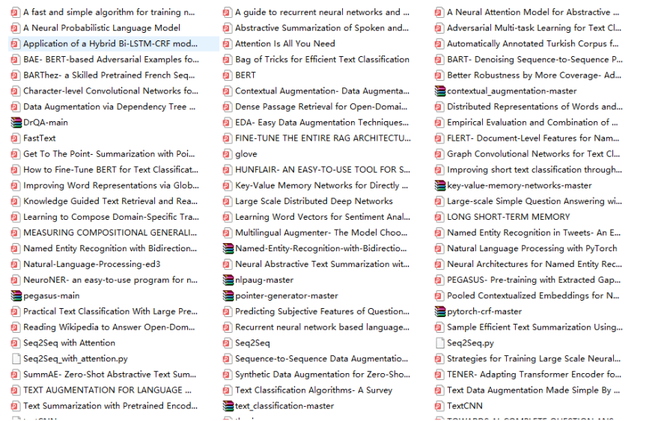Screen dimensions: 670x421
Task: Select BAE- BERT-based Adversarial Examples file
Action: coord(111,59)
